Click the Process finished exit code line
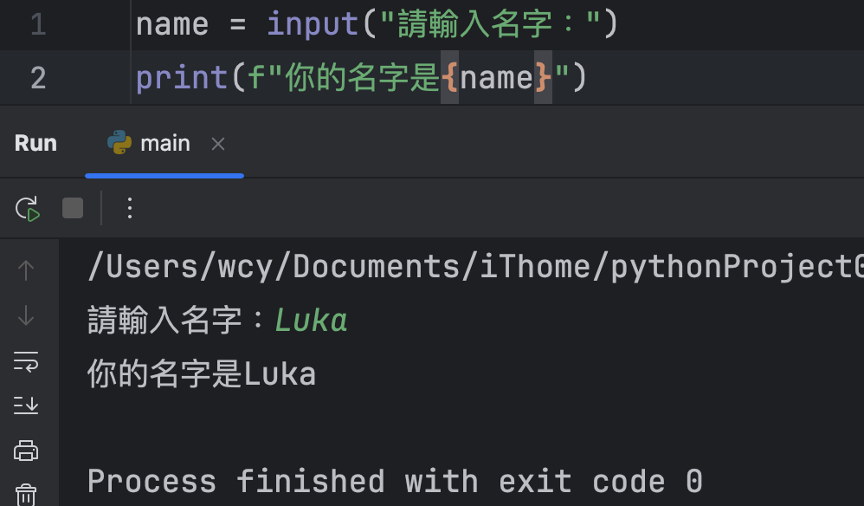Screen dimensions: 864x506 [395, 481]
